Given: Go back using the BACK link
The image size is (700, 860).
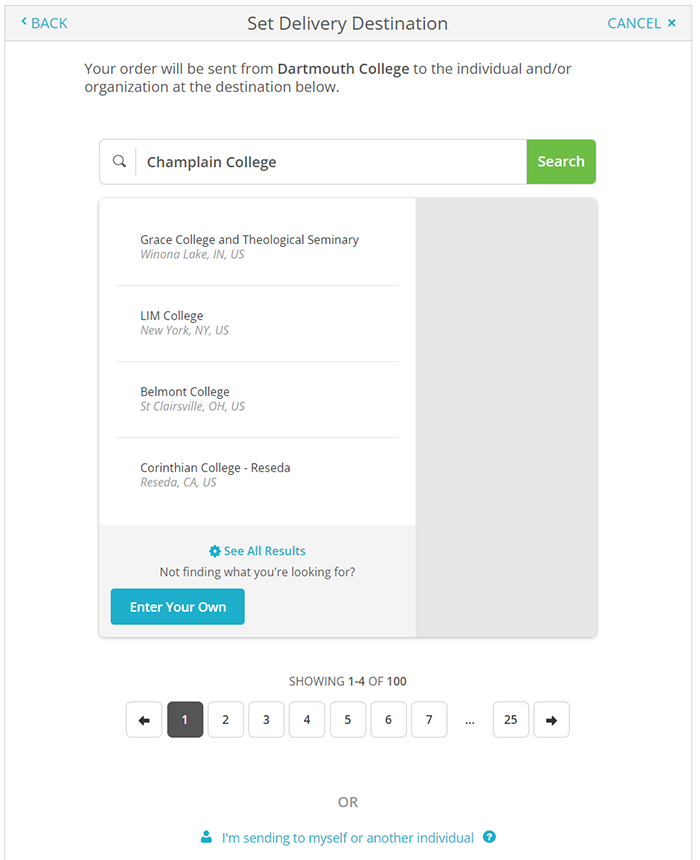Looking at the screenshot, I should [x=44, y=22].
